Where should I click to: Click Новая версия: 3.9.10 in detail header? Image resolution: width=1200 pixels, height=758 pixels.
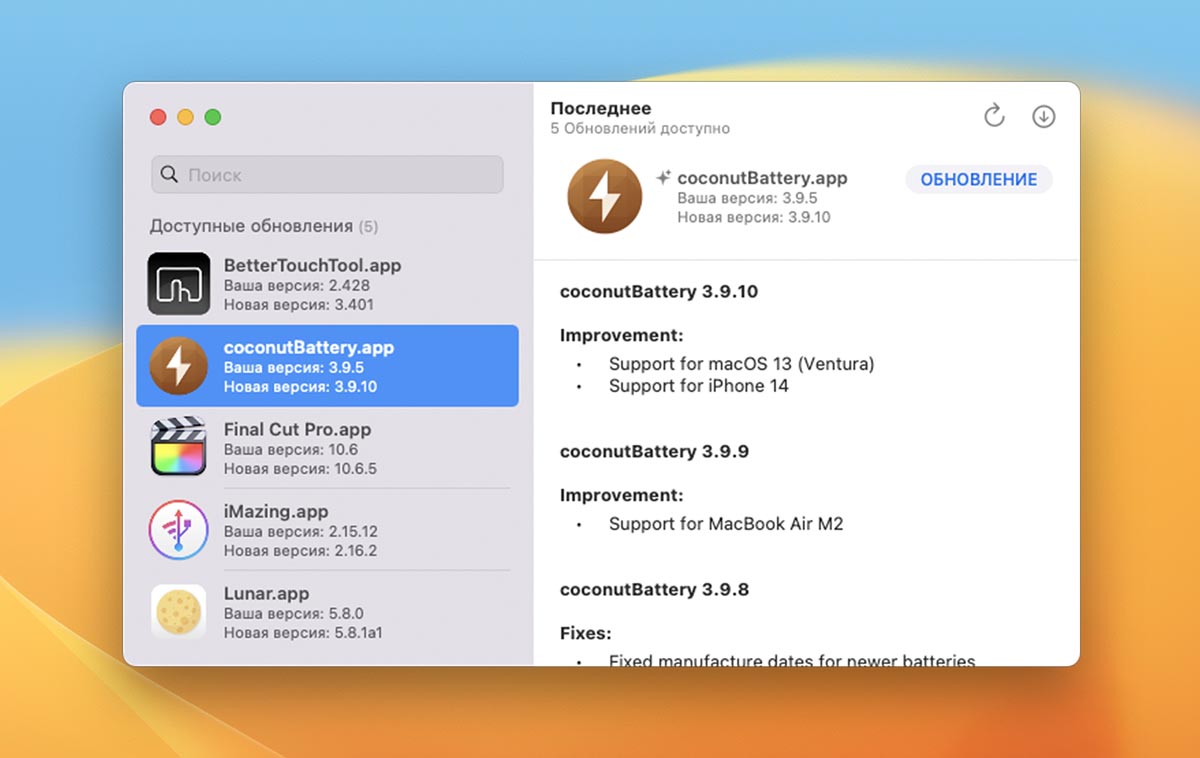tap(754, 217)
